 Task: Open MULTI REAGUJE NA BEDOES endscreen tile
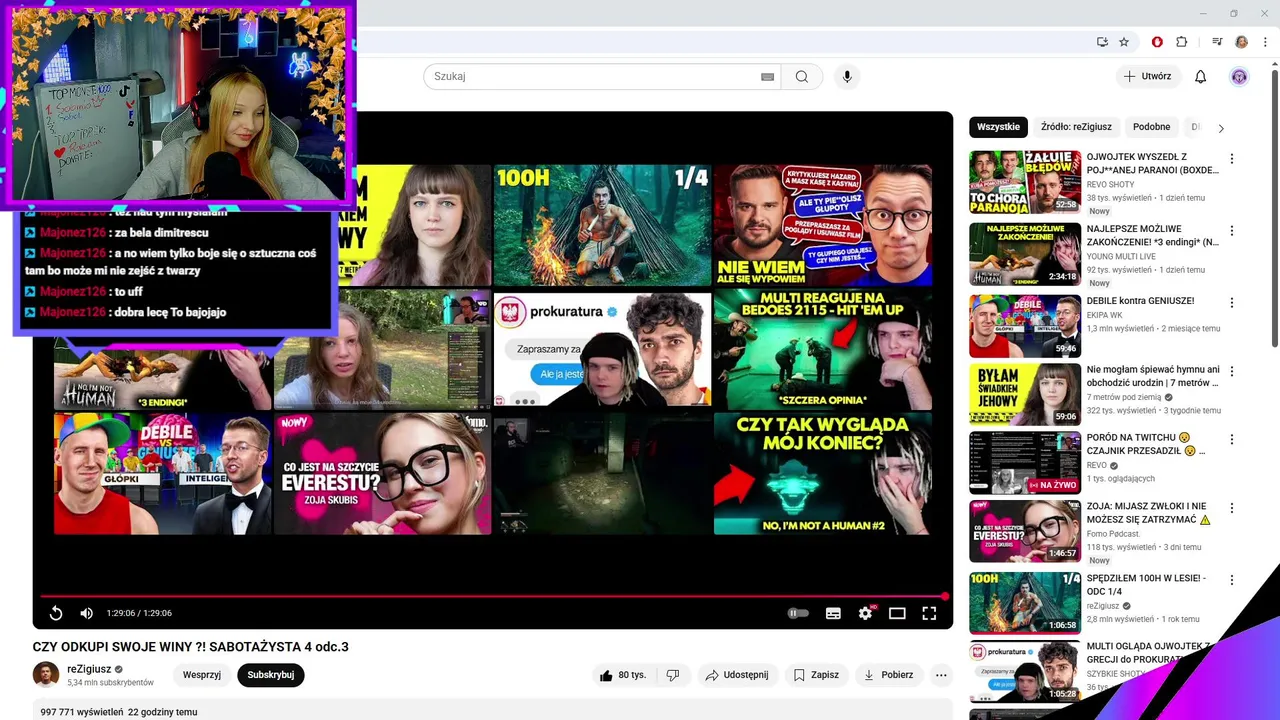point(822,350)
